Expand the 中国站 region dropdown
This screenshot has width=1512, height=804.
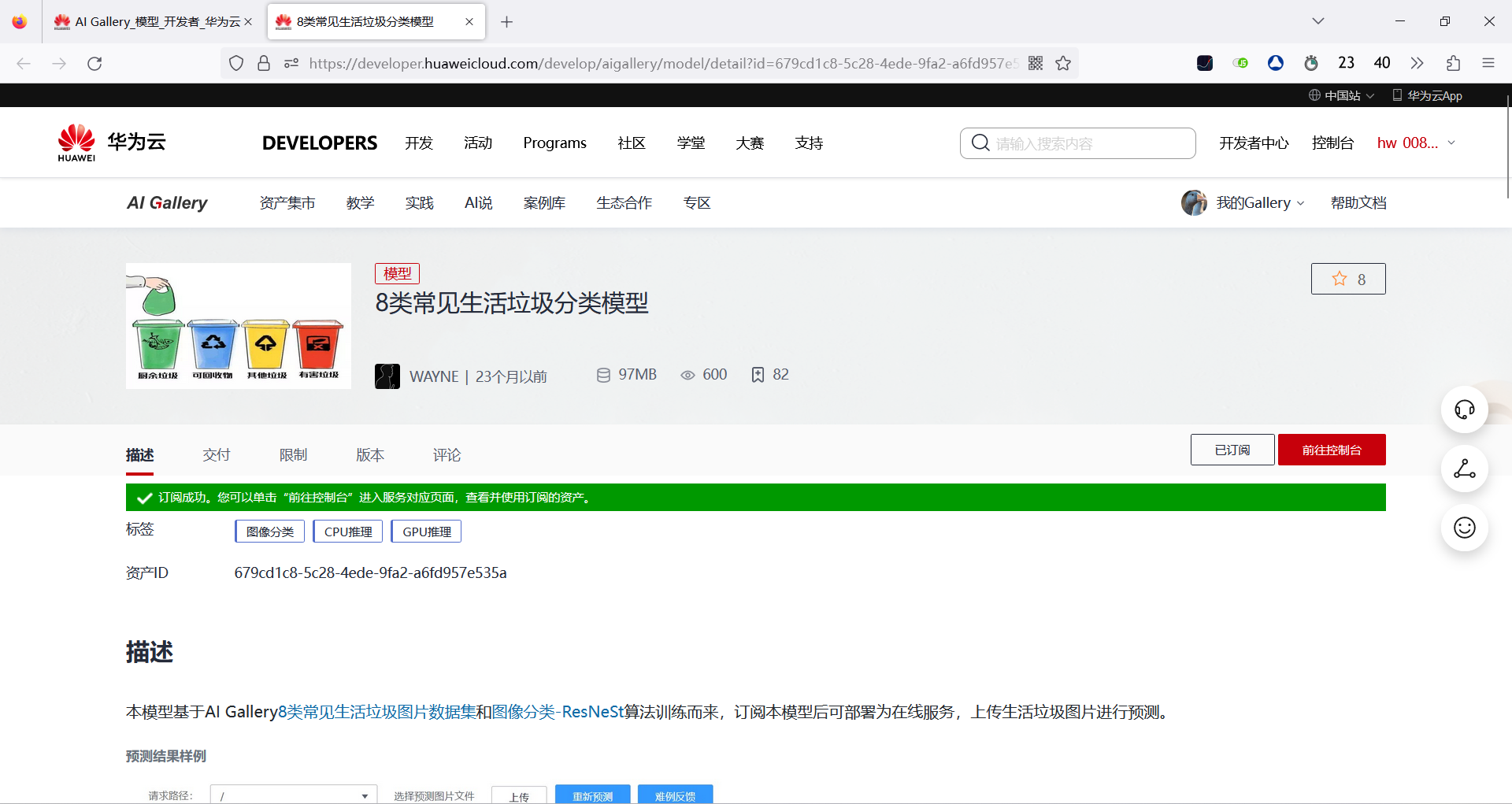(1340, 94)
